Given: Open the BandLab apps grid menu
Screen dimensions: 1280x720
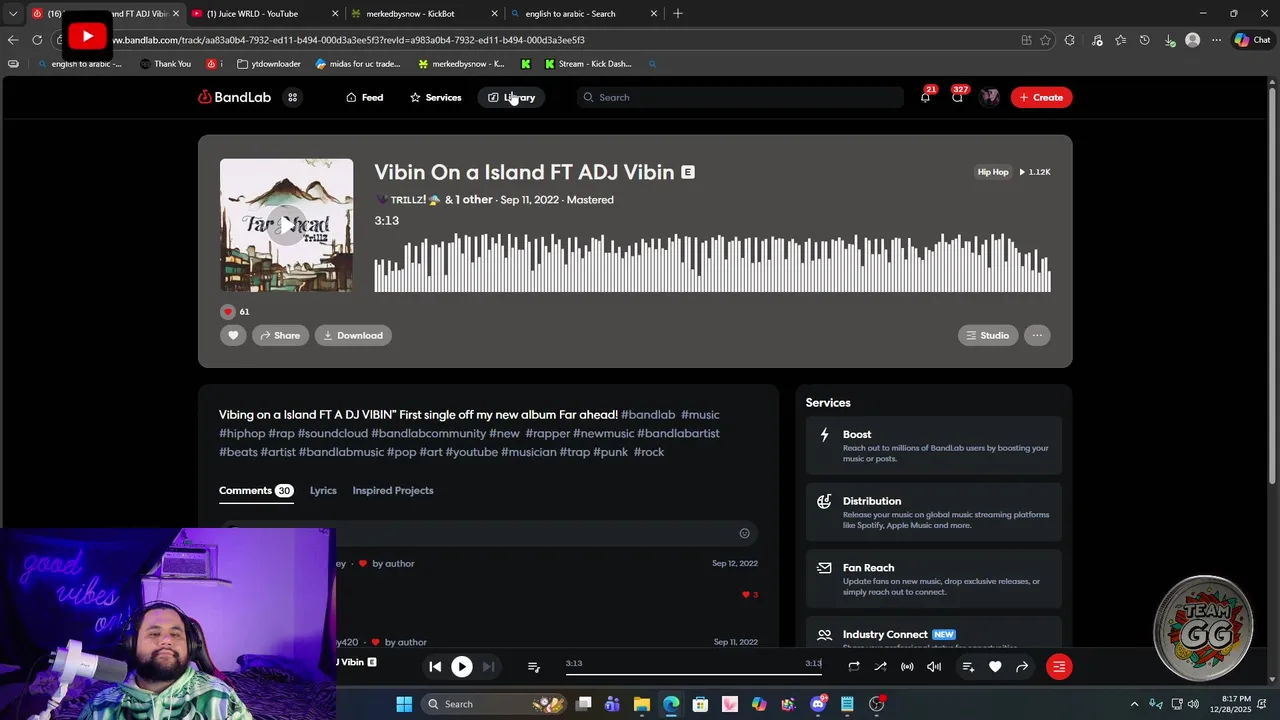Looking at the screenshot, I should point(292,97).
